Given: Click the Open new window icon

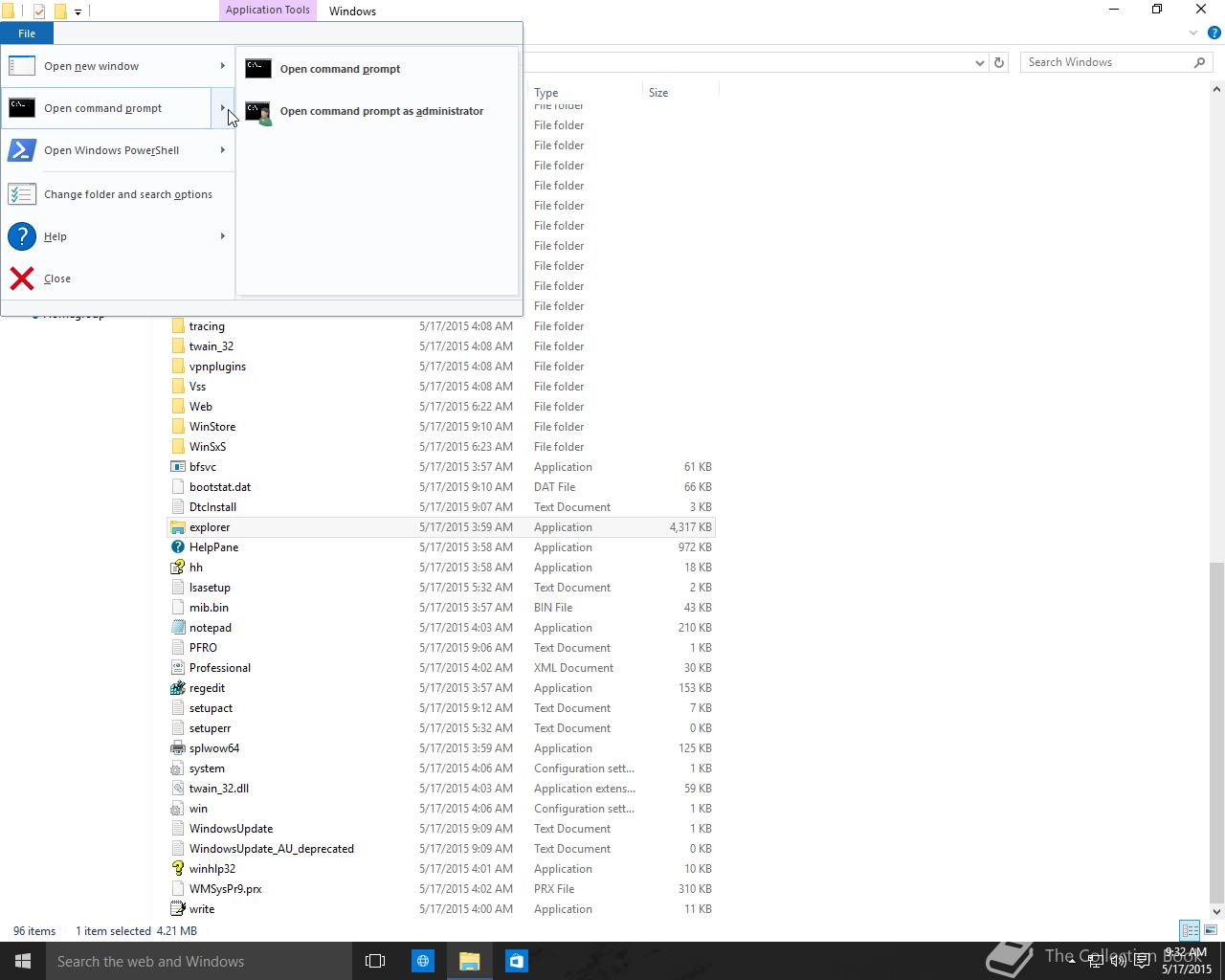Looking at the screenshot, I should (x=22, y=66).
